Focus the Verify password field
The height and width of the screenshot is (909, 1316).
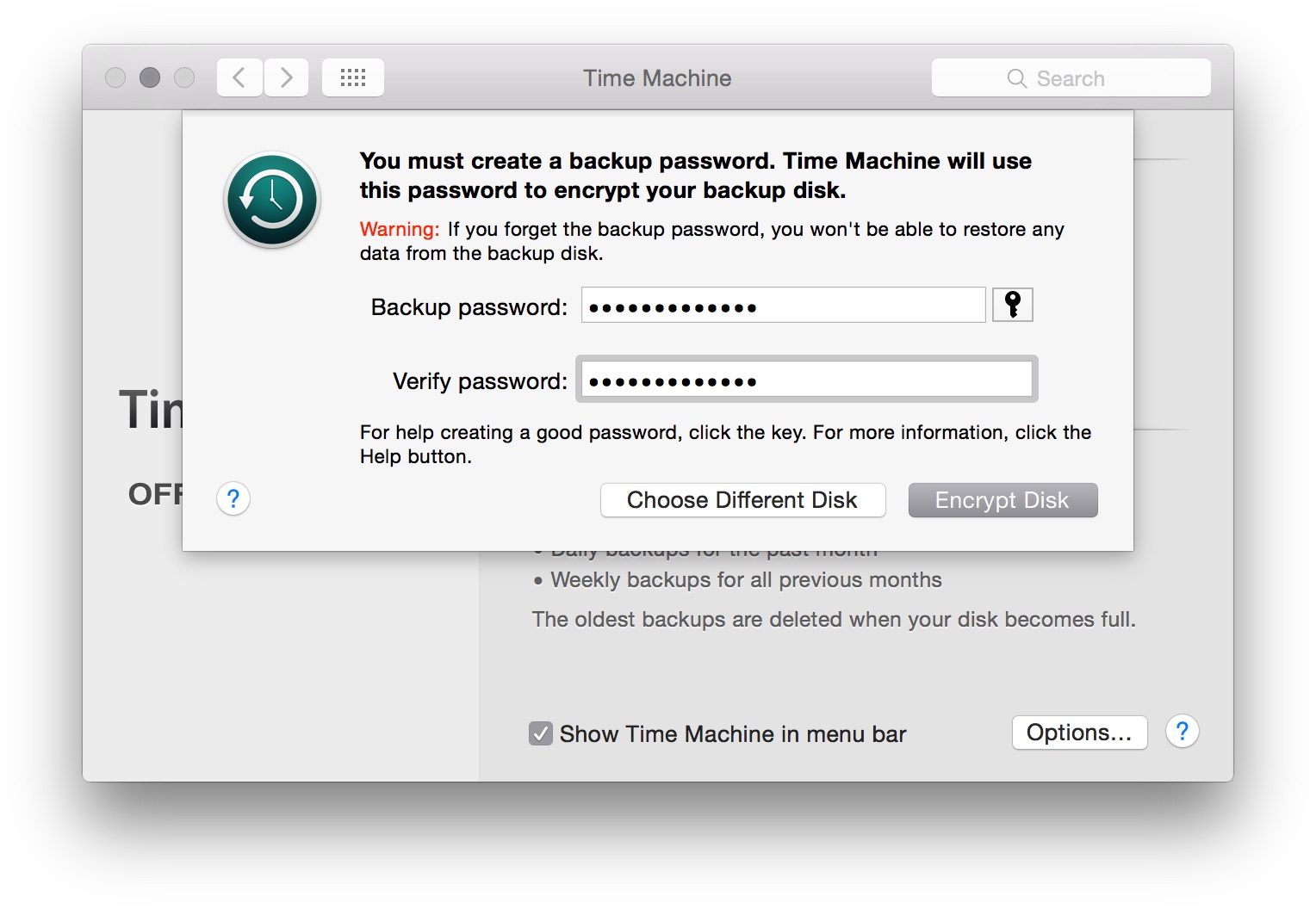click(x=807, y=380)
